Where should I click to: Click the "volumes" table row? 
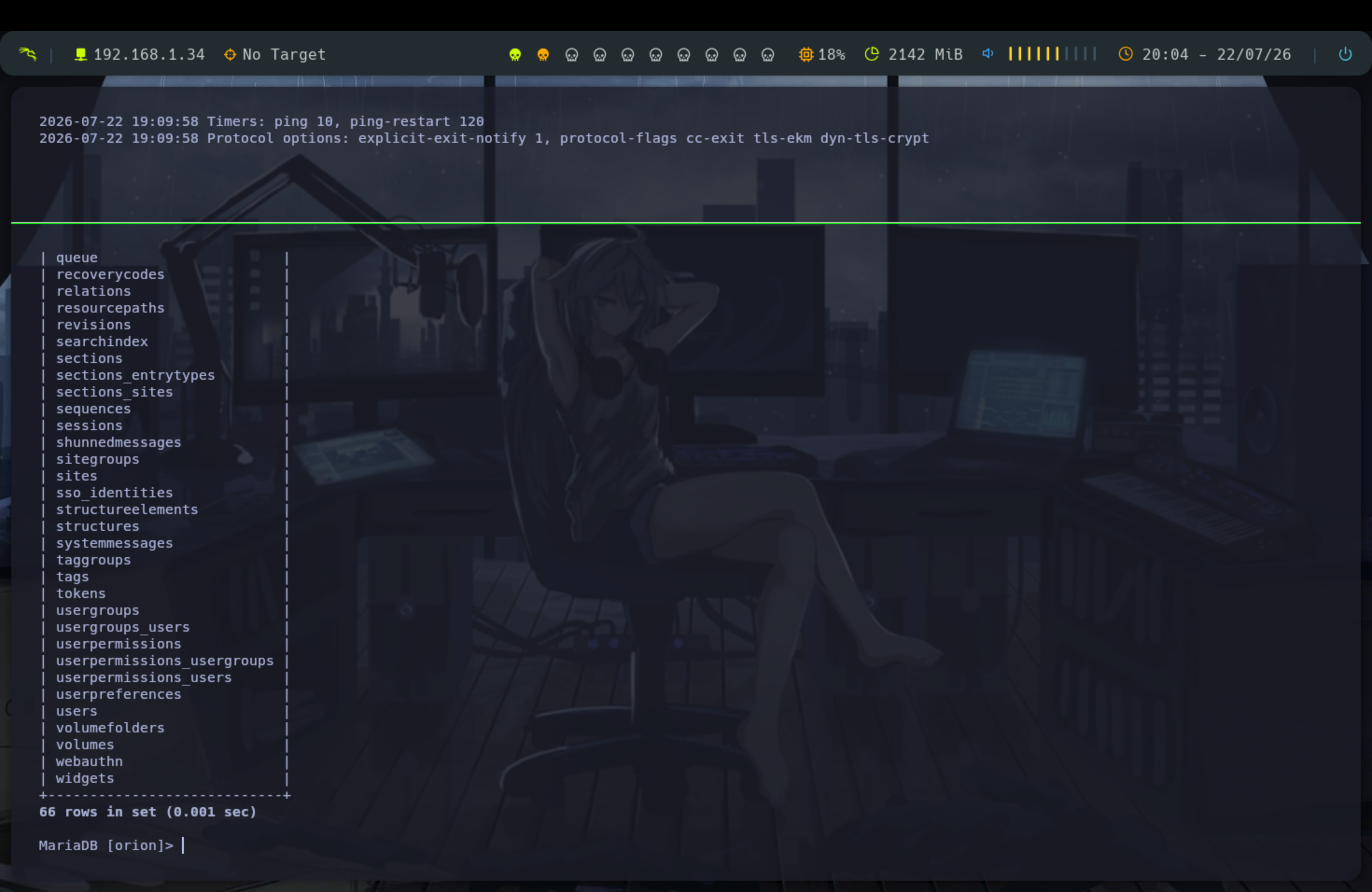[165, 745]
